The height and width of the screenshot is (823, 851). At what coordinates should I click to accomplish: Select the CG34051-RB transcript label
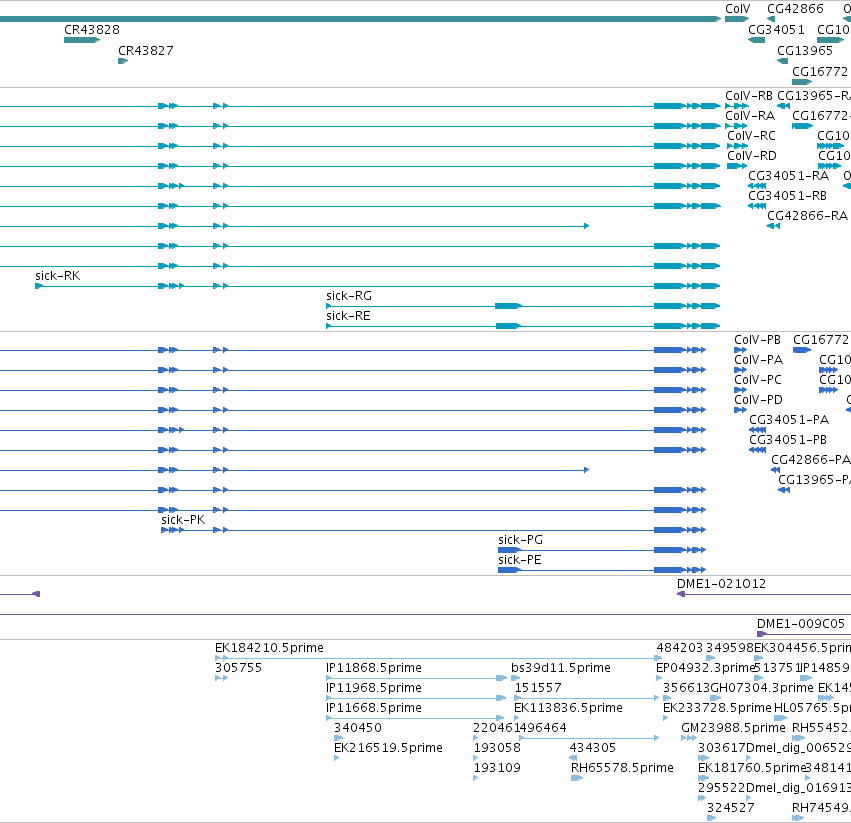point(788,196)
